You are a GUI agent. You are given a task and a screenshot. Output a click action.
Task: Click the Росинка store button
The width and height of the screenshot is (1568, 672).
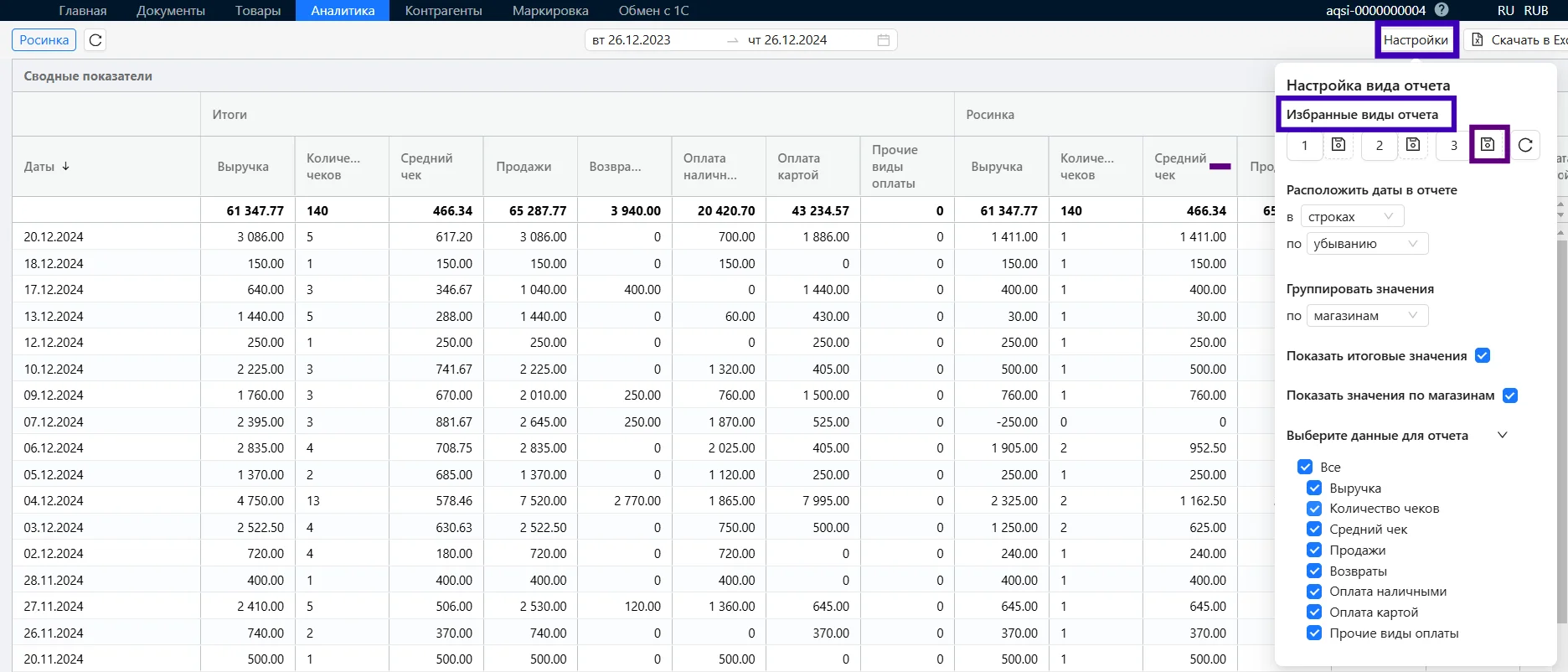click(44, 40)
